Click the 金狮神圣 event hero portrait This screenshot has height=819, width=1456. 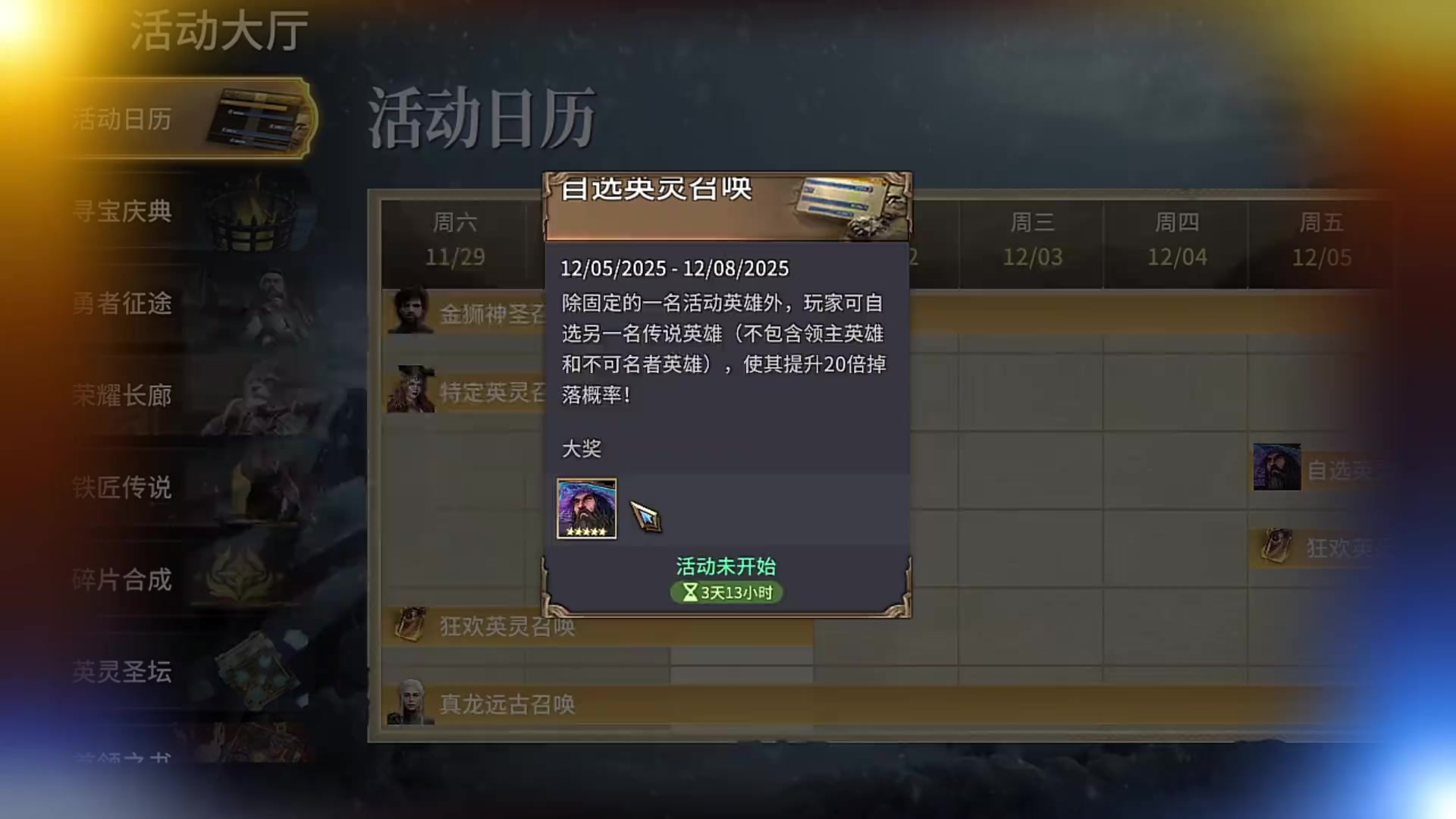point(410,310)
